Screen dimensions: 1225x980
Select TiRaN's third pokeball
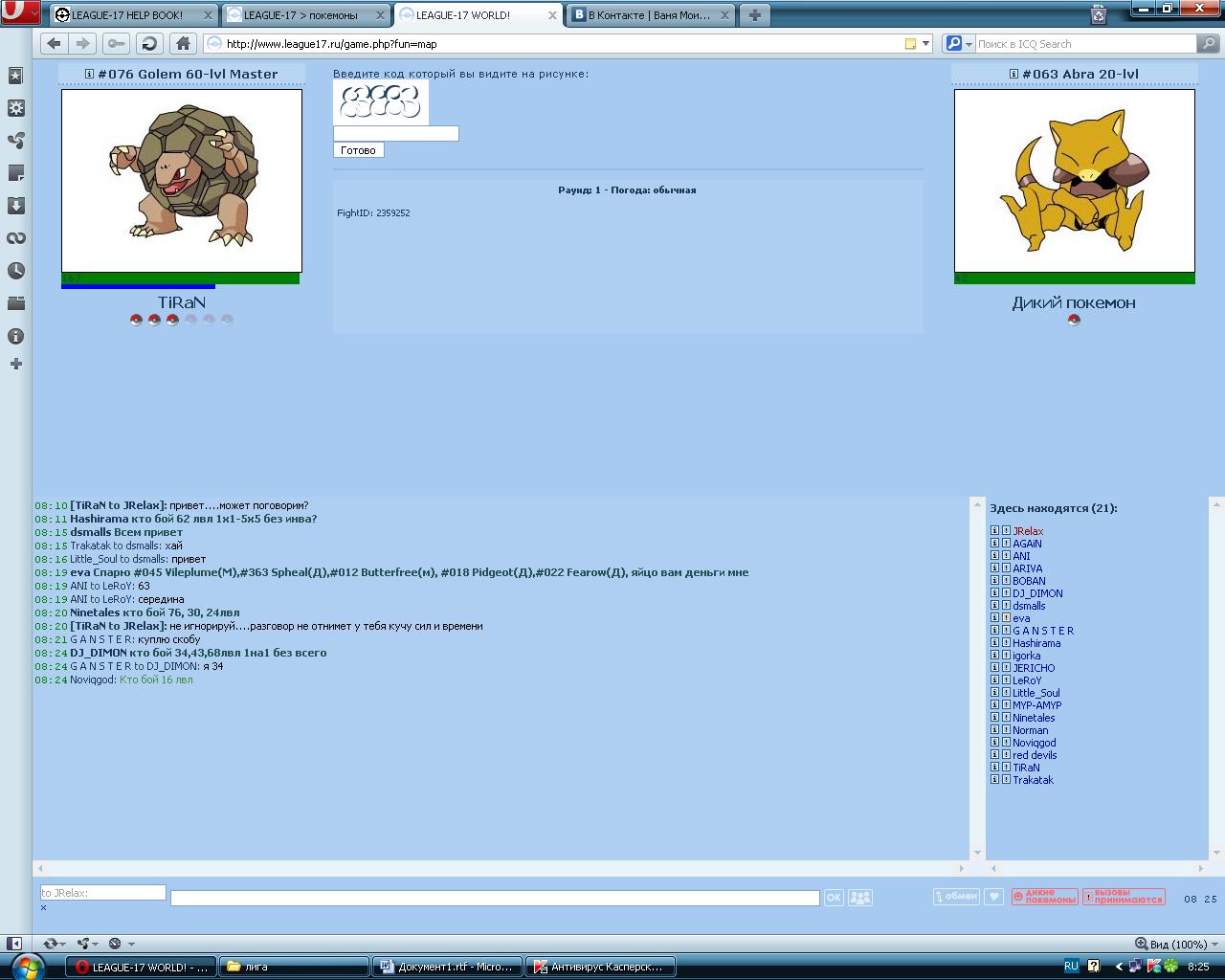pyautogui.click(x=172, y=320)
